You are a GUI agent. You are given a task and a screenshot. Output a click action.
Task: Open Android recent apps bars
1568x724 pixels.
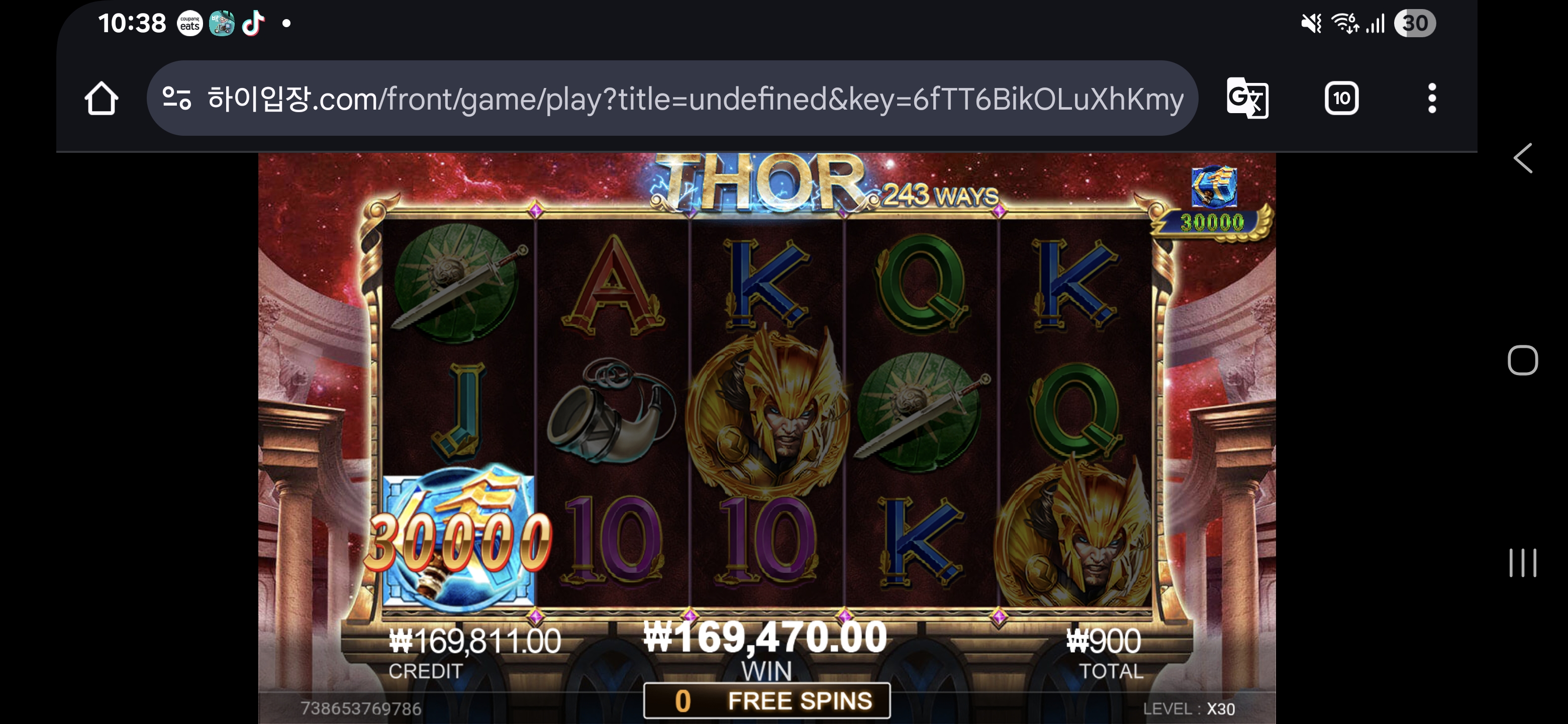(x=1522, y=563)
